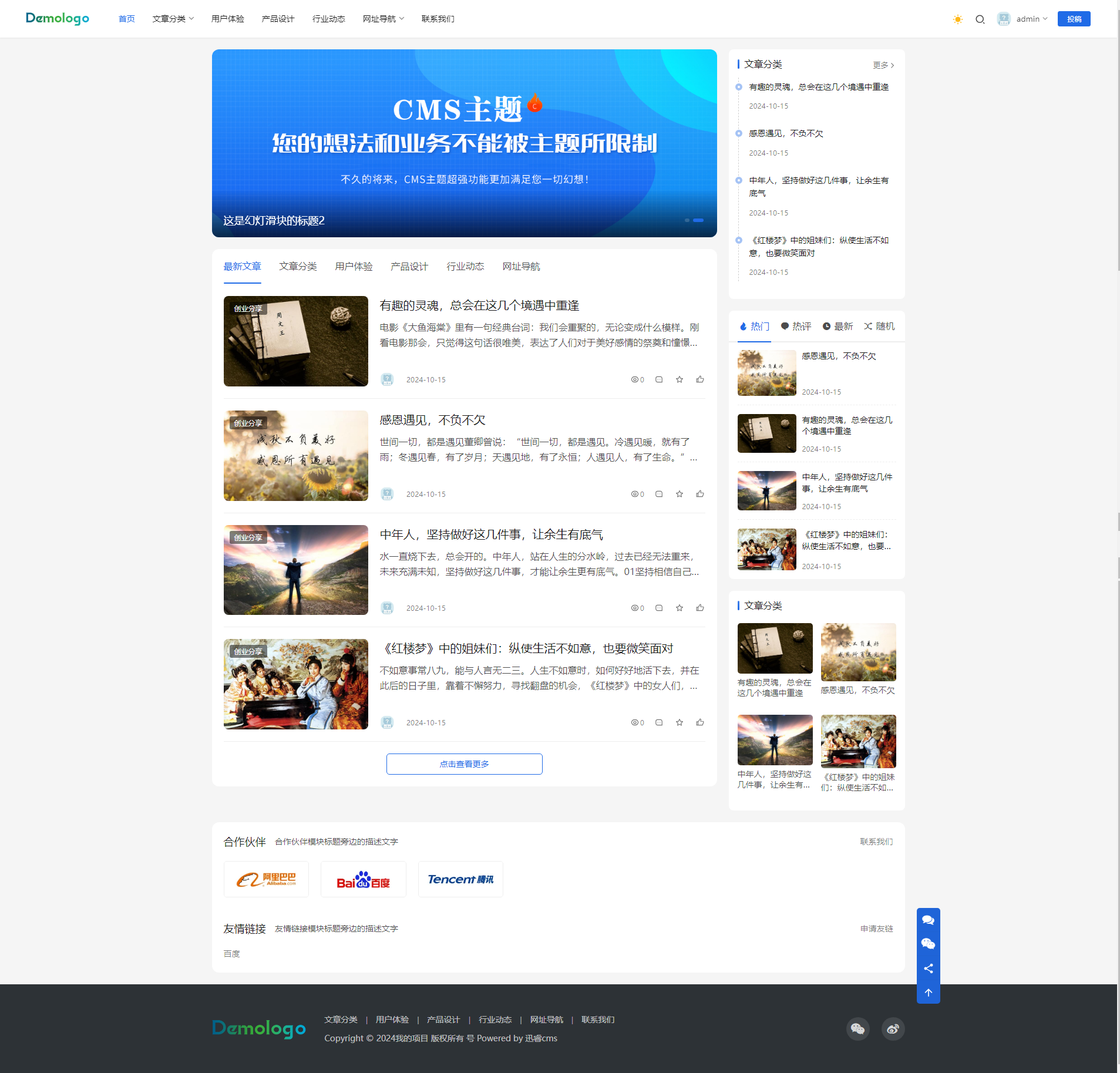Expand the 网址导航 menu dropdown

[x=383, y=18]
